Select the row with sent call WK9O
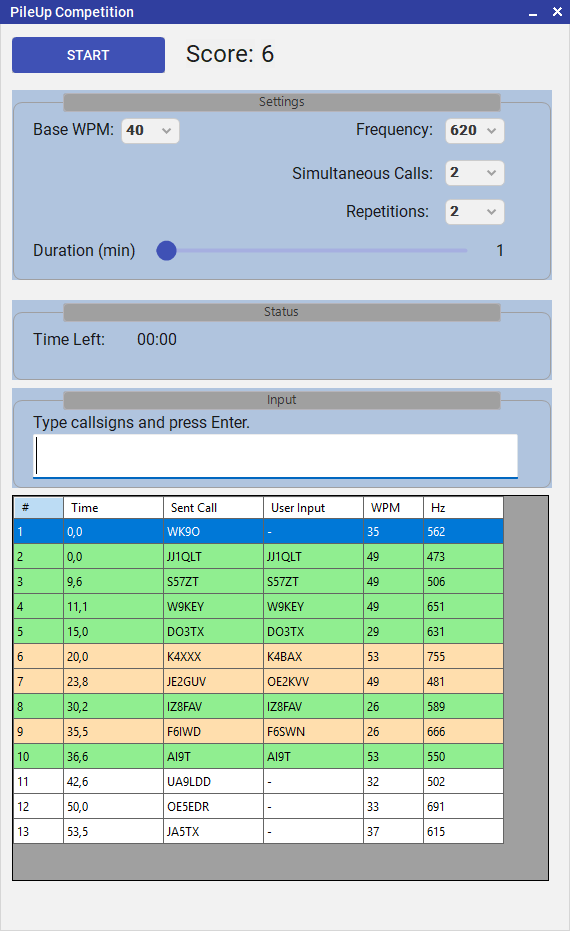Image resolution: width=570 pixels, height=931 pixels. [258, 531]
